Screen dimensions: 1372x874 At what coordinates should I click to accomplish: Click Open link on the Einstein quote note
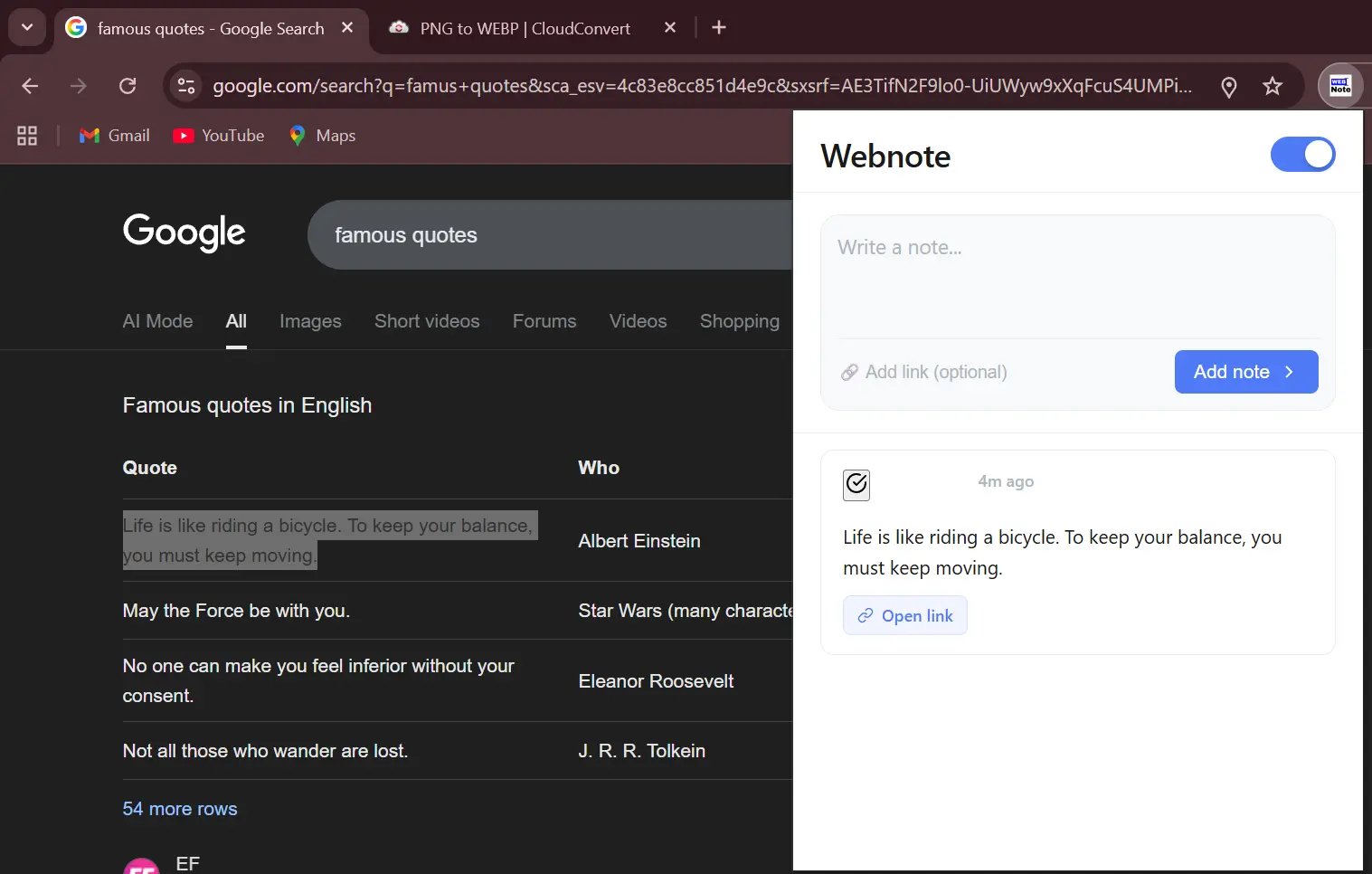904,615
